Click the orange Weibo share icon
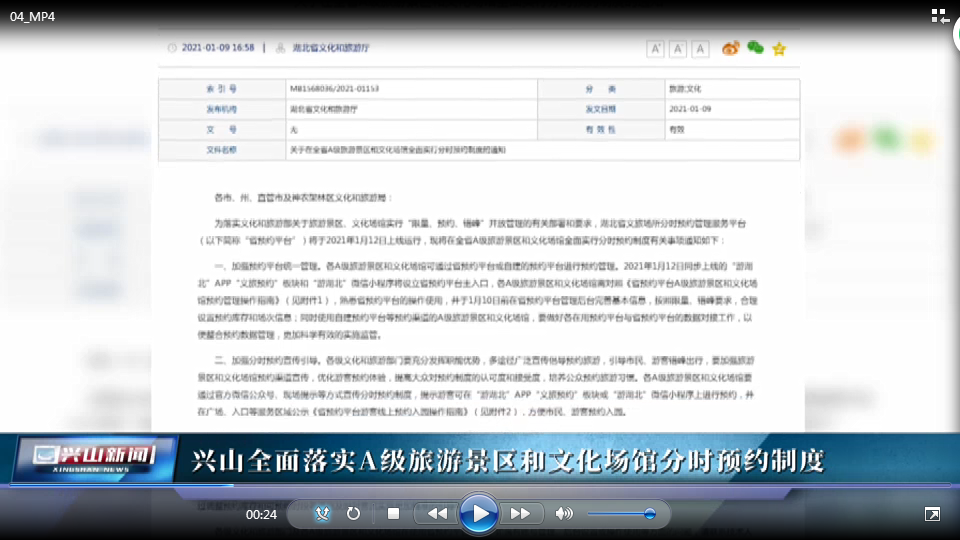This screenshot has width=960, height=540. (731, 48)
